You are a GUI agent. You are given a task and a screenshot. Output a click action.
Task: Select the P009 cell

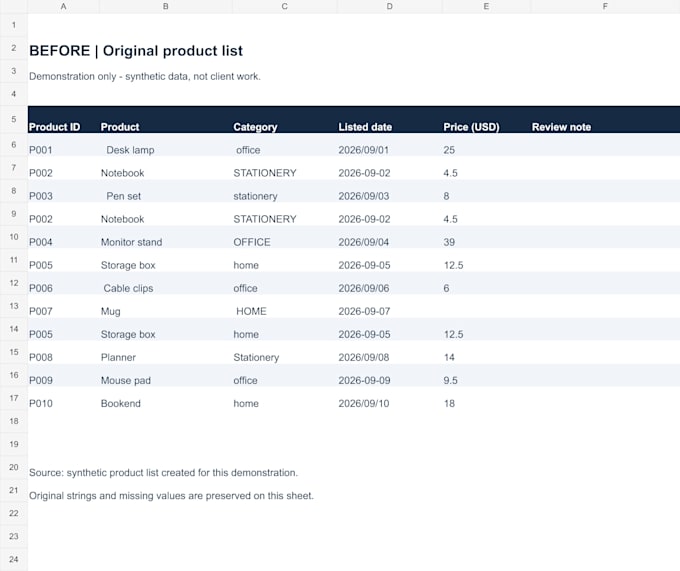(x=63, y=375)
